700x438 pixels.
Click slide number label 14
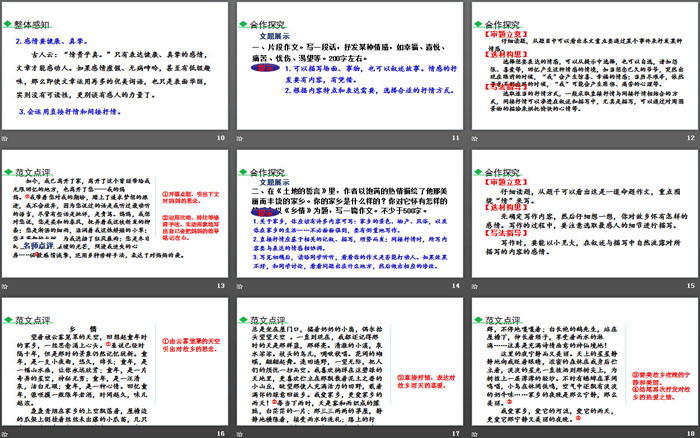[456, 286]
